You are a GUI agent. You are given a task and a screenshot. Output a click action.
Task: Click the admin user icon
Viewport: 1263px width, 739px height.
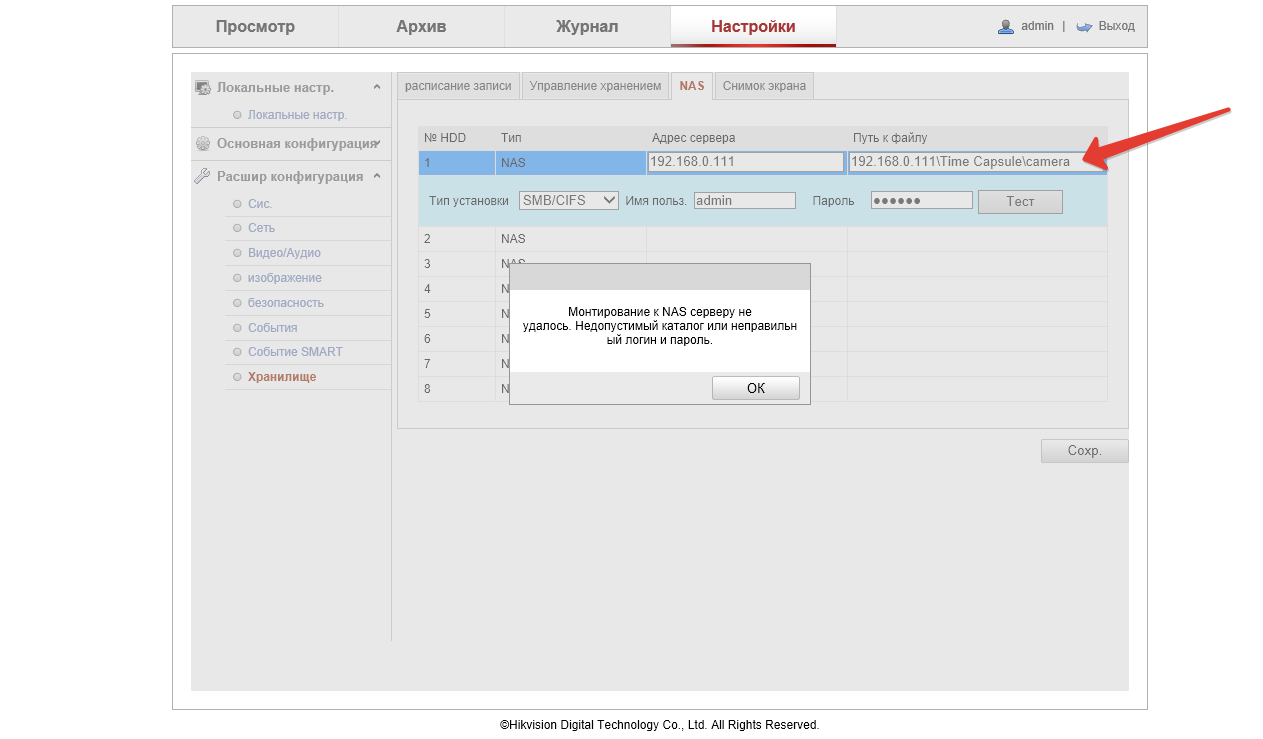(1006, 27)
